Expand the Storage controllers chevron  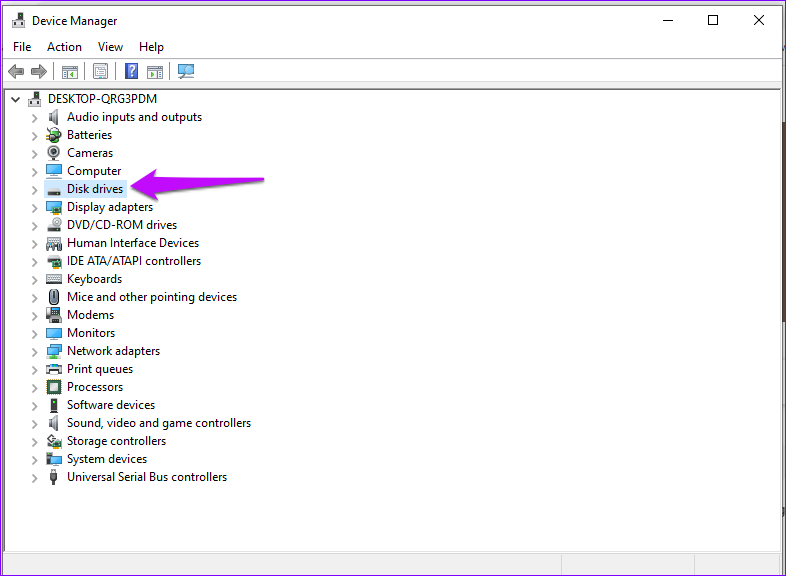click(34, 442)
